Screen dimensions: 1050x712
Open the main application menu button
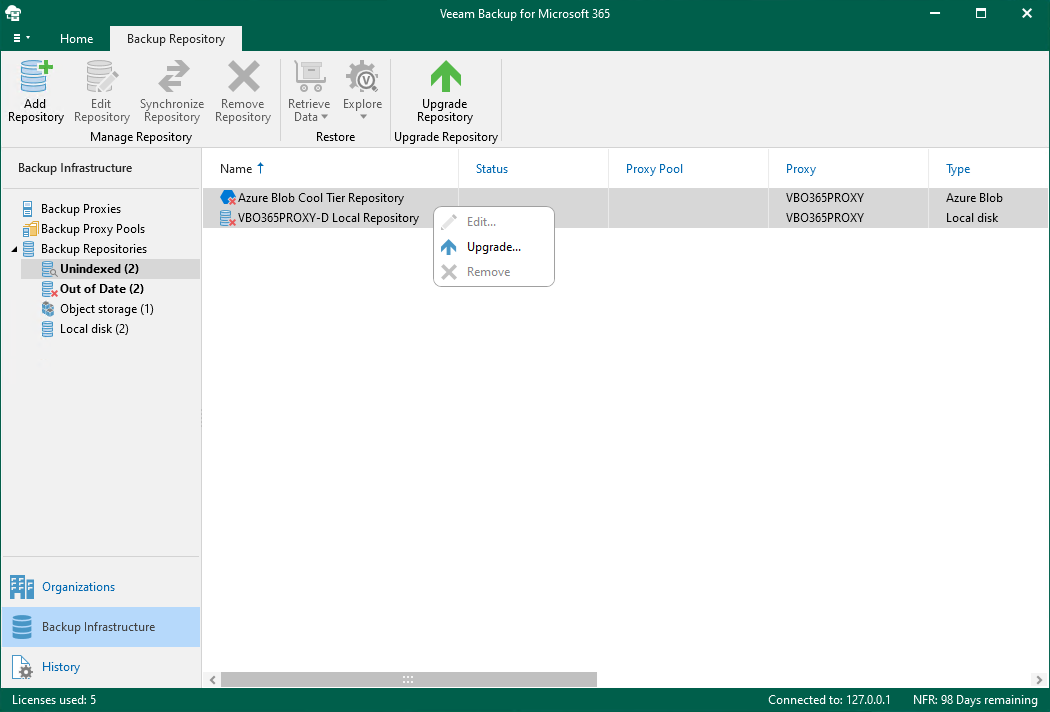pos(21,38)
